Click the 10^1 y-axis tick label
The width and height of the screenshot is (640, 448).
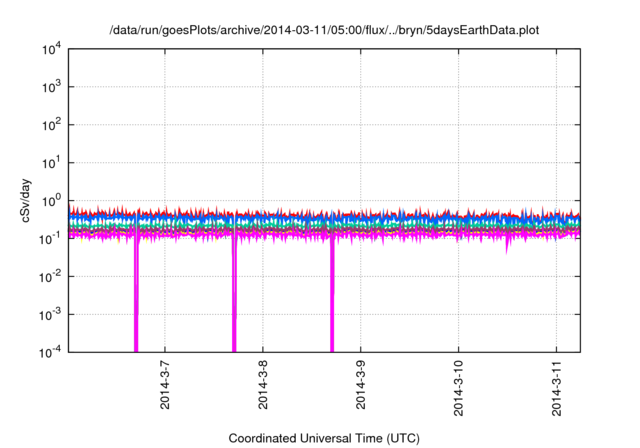[x=51, y=163]
